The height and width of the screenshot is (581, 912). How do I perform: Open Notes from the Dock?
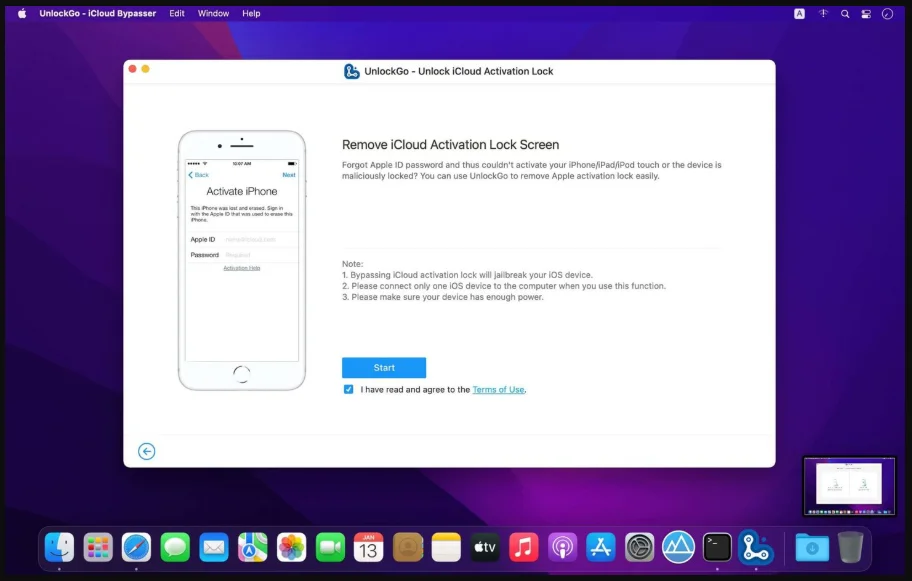click(x=446, y=547)
